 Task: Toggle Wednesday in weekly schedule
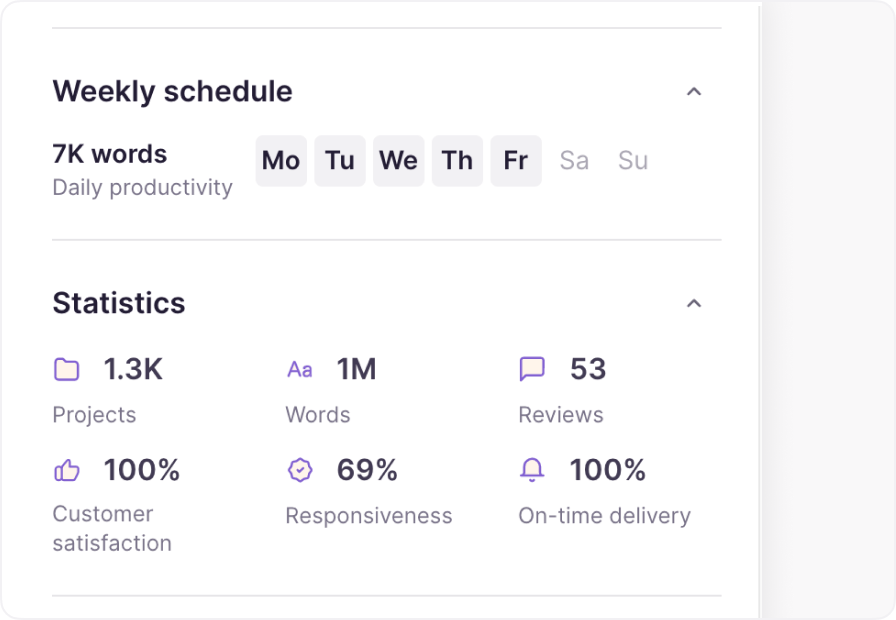399,161
